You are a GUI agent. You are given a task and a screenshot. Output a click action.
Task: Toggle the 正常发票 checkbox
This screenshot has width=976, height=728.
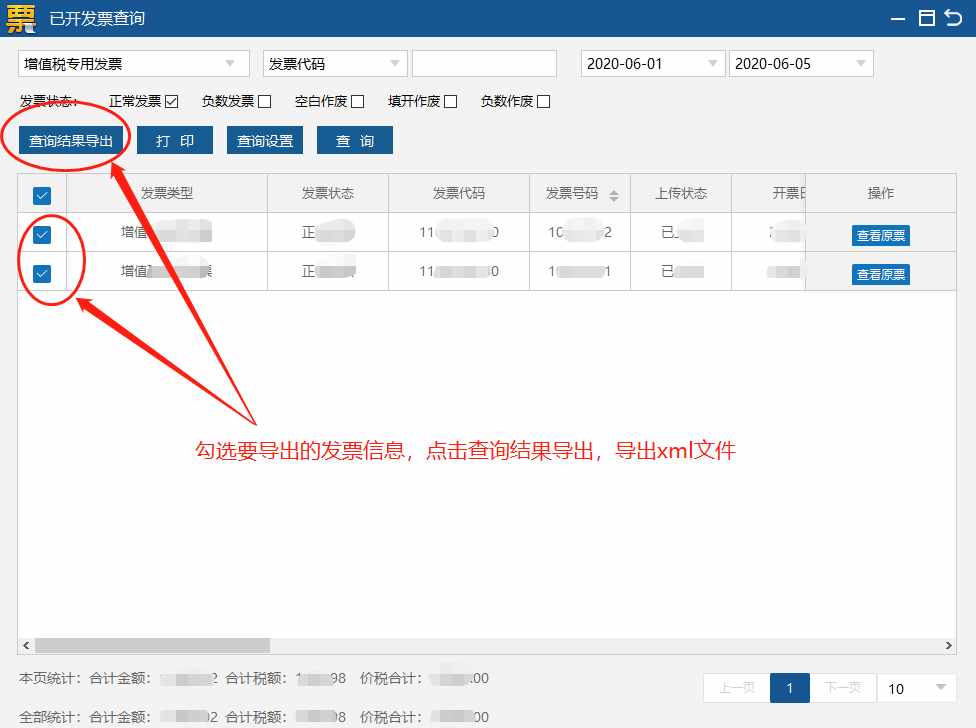tap(172, 101)
